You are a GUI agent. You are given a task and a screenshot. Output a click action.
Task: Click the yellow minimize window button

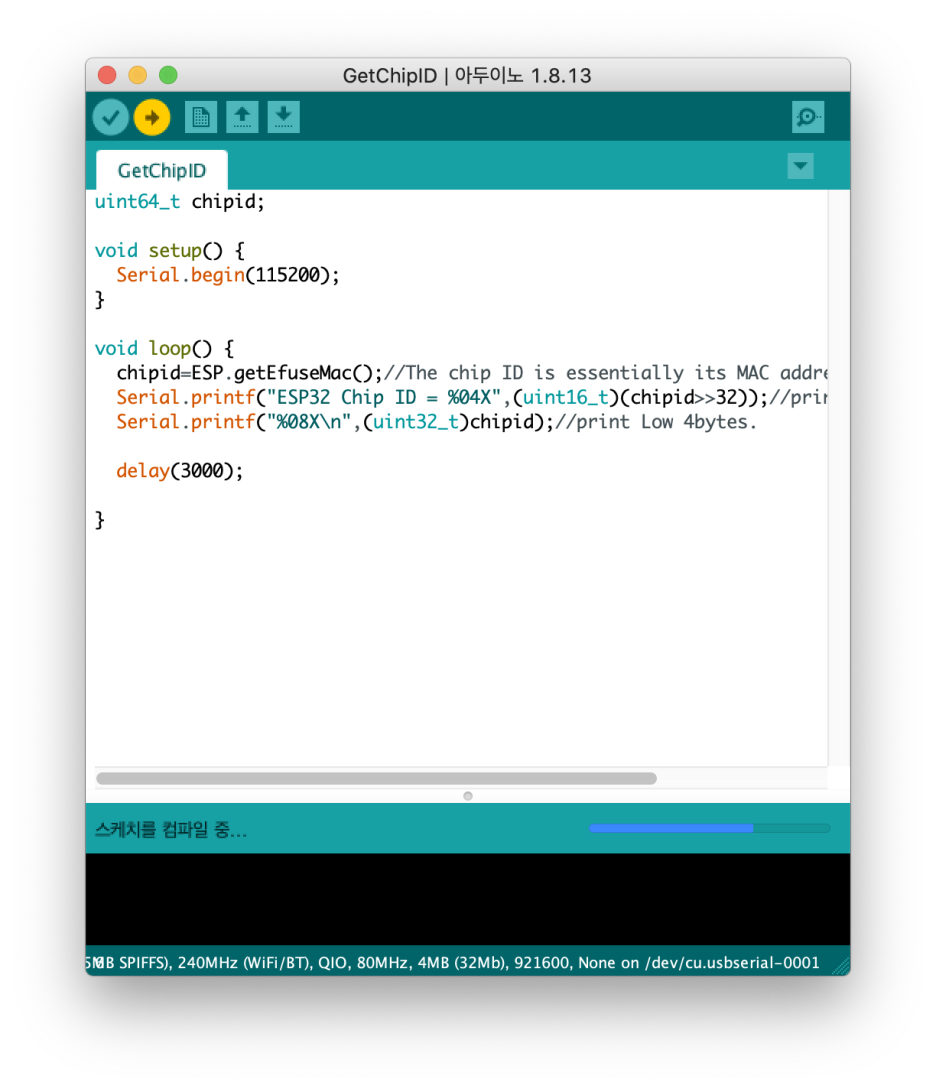[138, 75]
